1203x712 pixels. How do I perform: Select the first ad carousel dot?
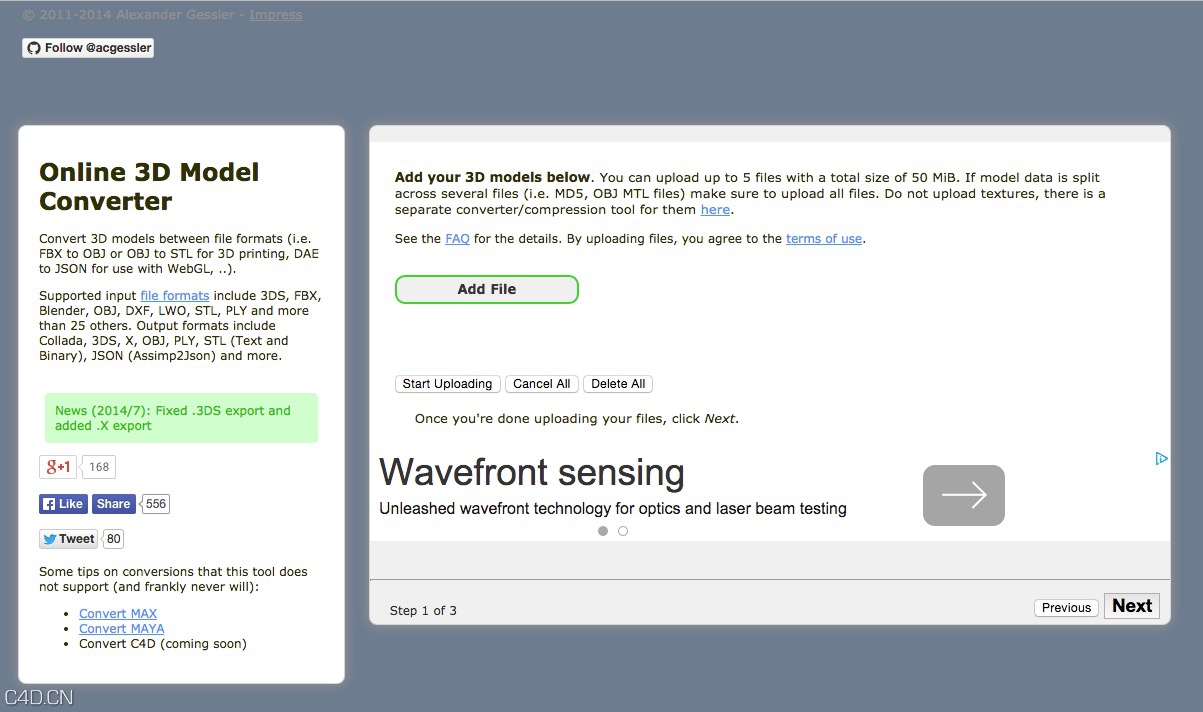(603, 531)
